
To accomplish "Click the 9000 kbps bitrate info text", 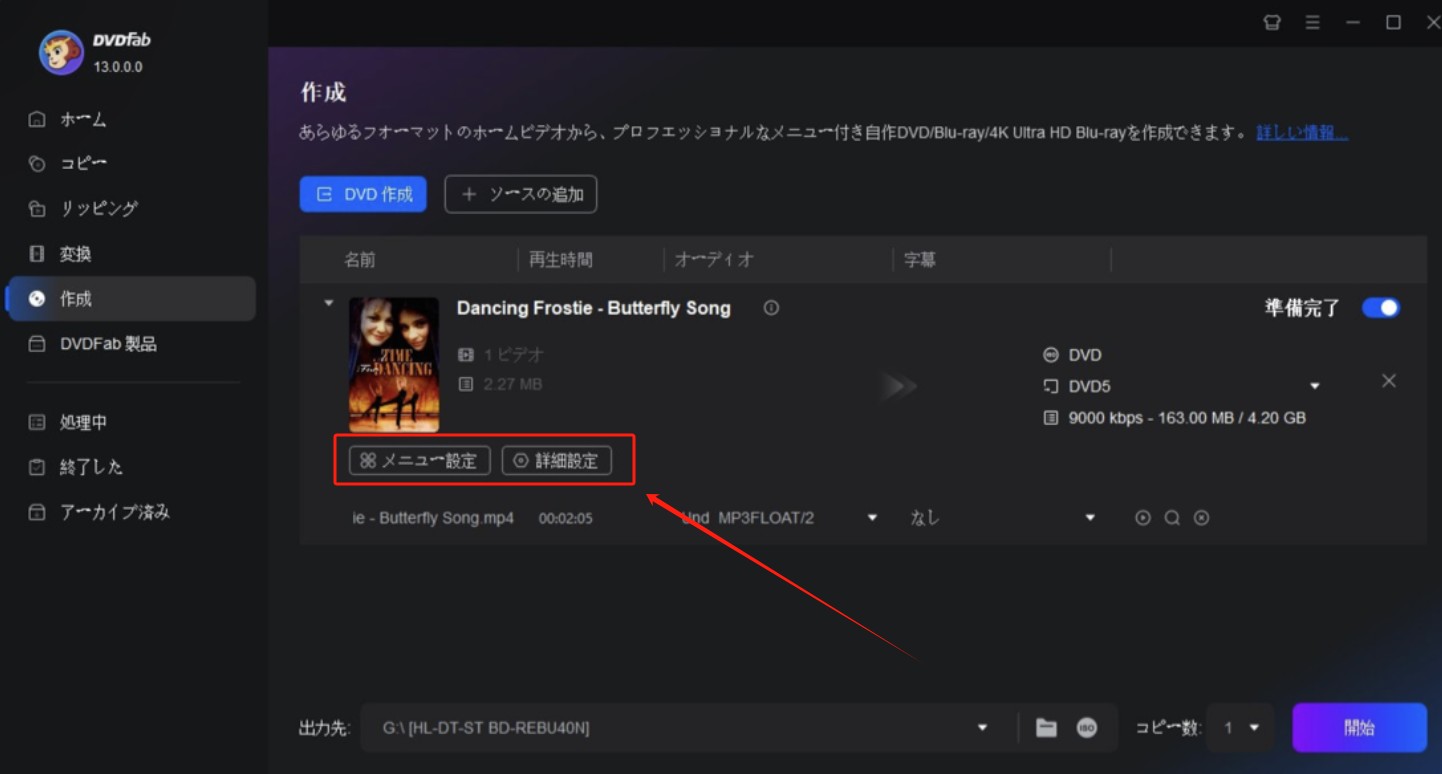I will [x=1187, y=418].
